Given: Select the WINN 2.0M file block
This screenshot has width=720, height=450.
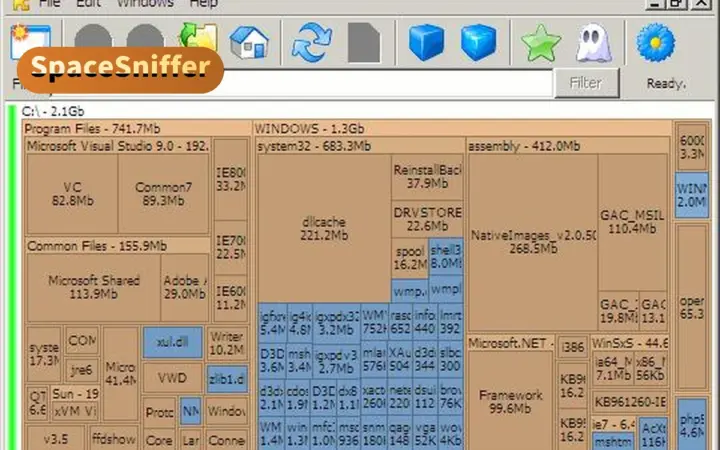Looking at the screenshot, I should pos(692,195).
